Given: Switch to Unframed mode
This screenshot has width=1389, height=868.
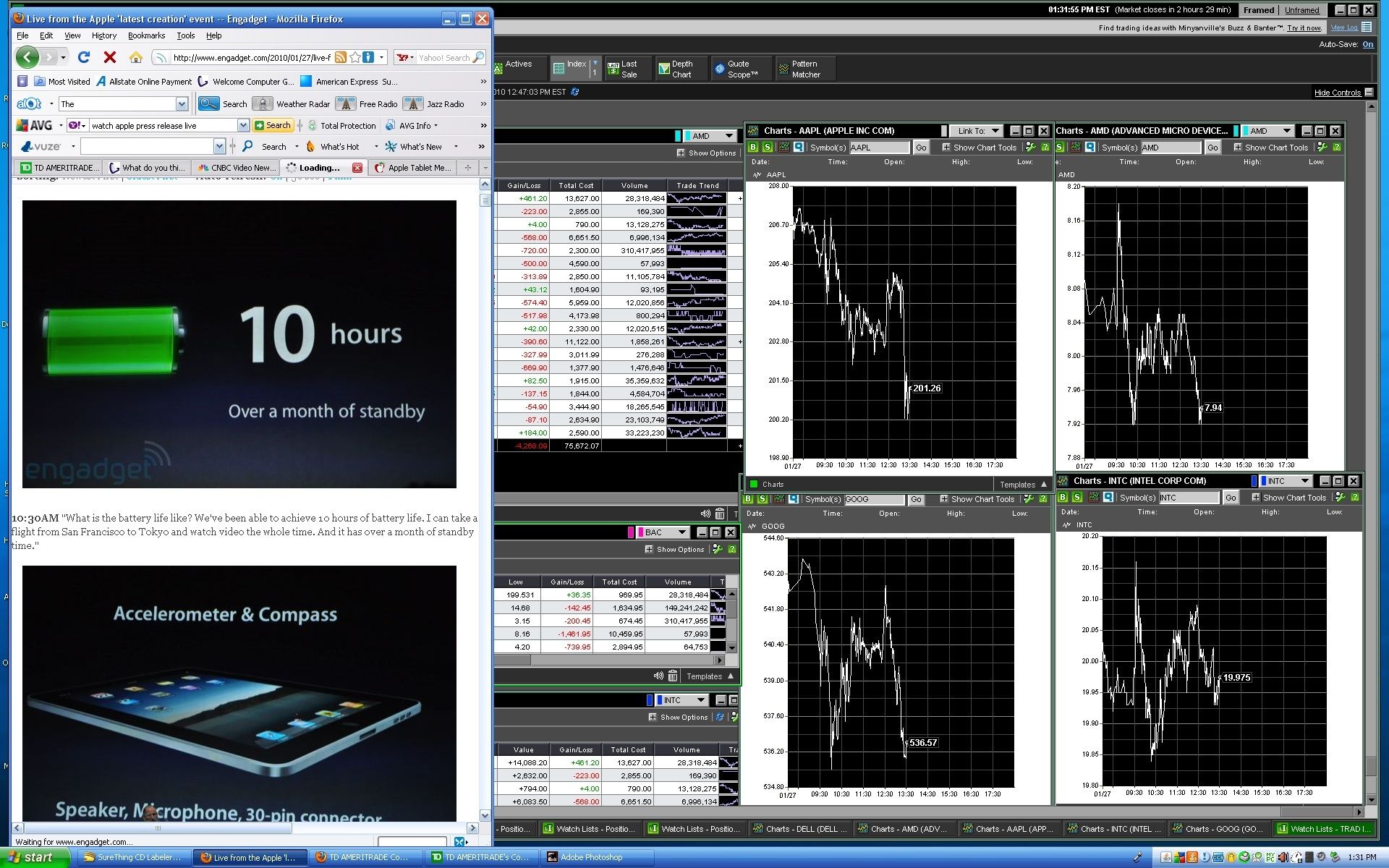Looking at the screenshot, I should tap(1302, 10).
